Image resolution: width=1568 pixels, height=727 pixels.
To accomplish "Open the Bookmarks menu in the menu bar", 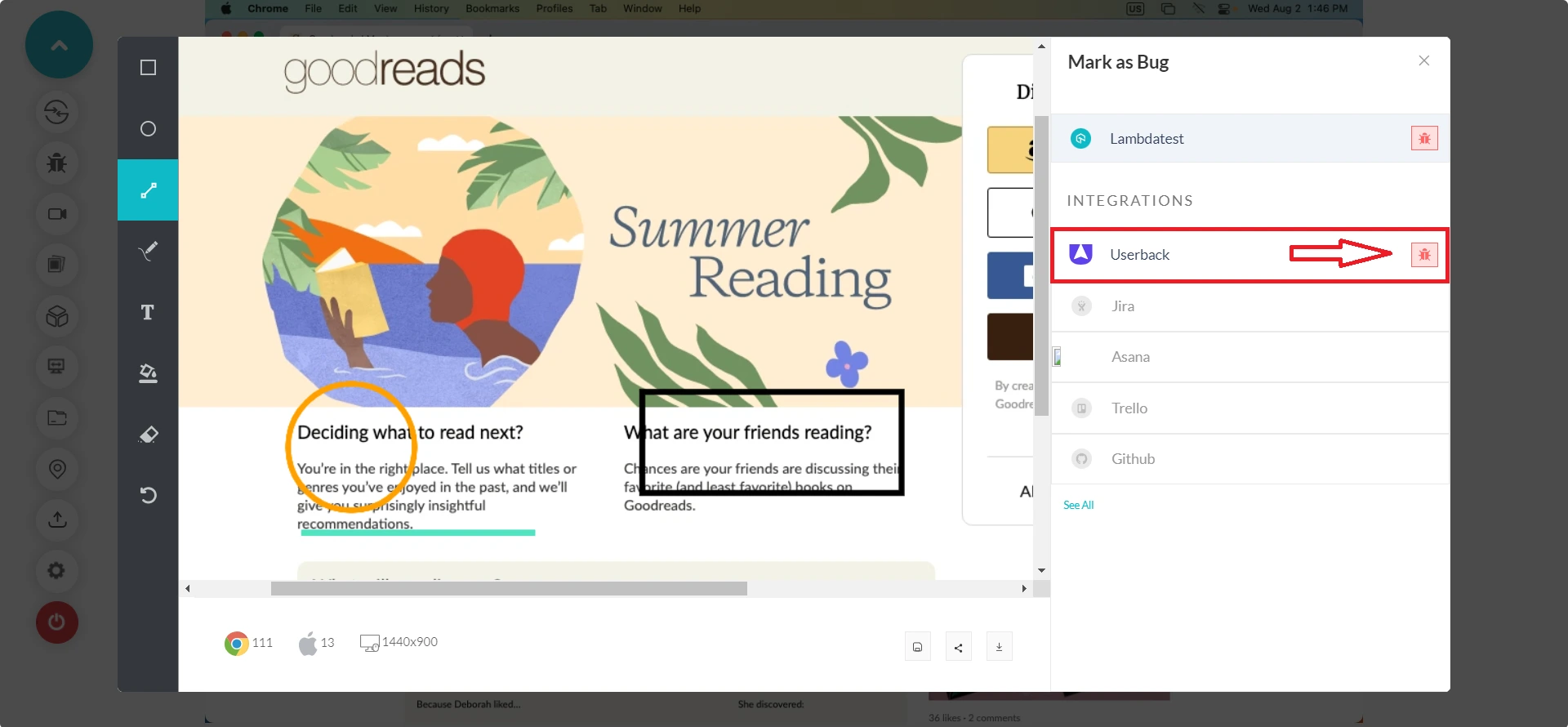I will 492,9.
